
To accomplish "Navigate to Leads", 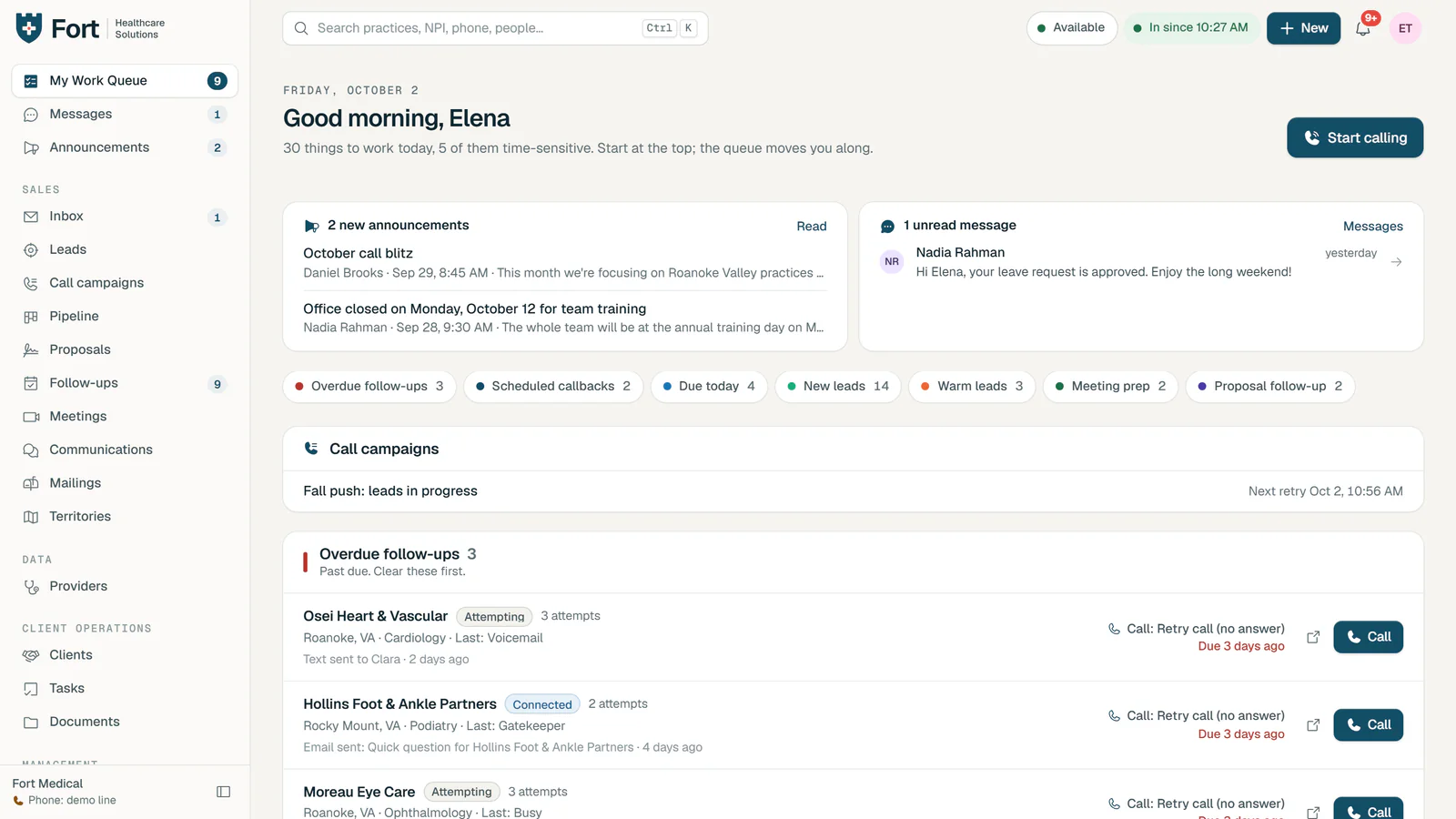I will tap(125, 249).
